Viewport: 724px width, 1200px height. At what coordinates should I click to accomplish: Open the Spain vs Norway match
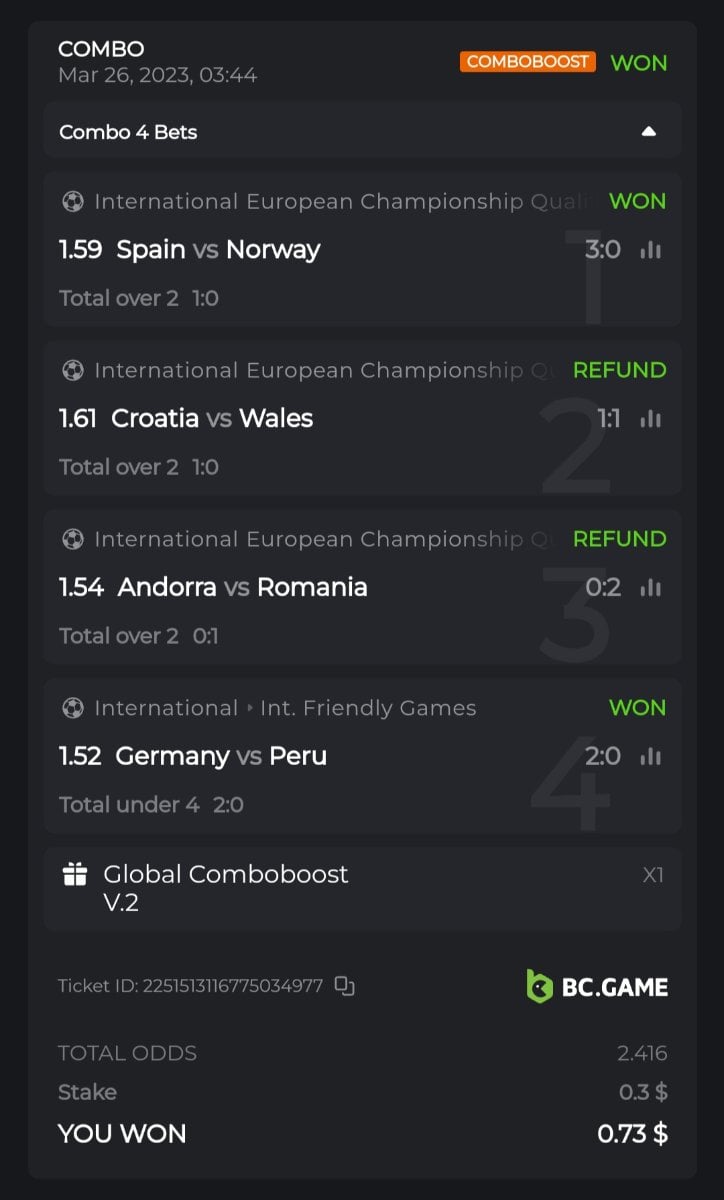218,249
